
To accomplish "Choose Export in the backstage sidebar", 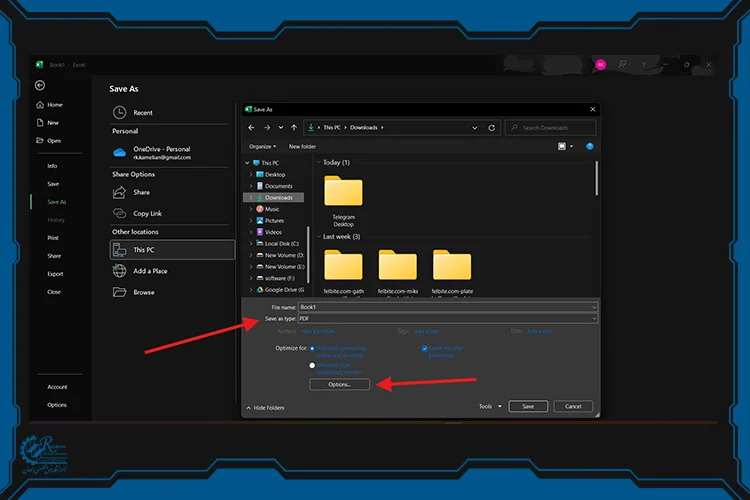I will coord(55,274).
